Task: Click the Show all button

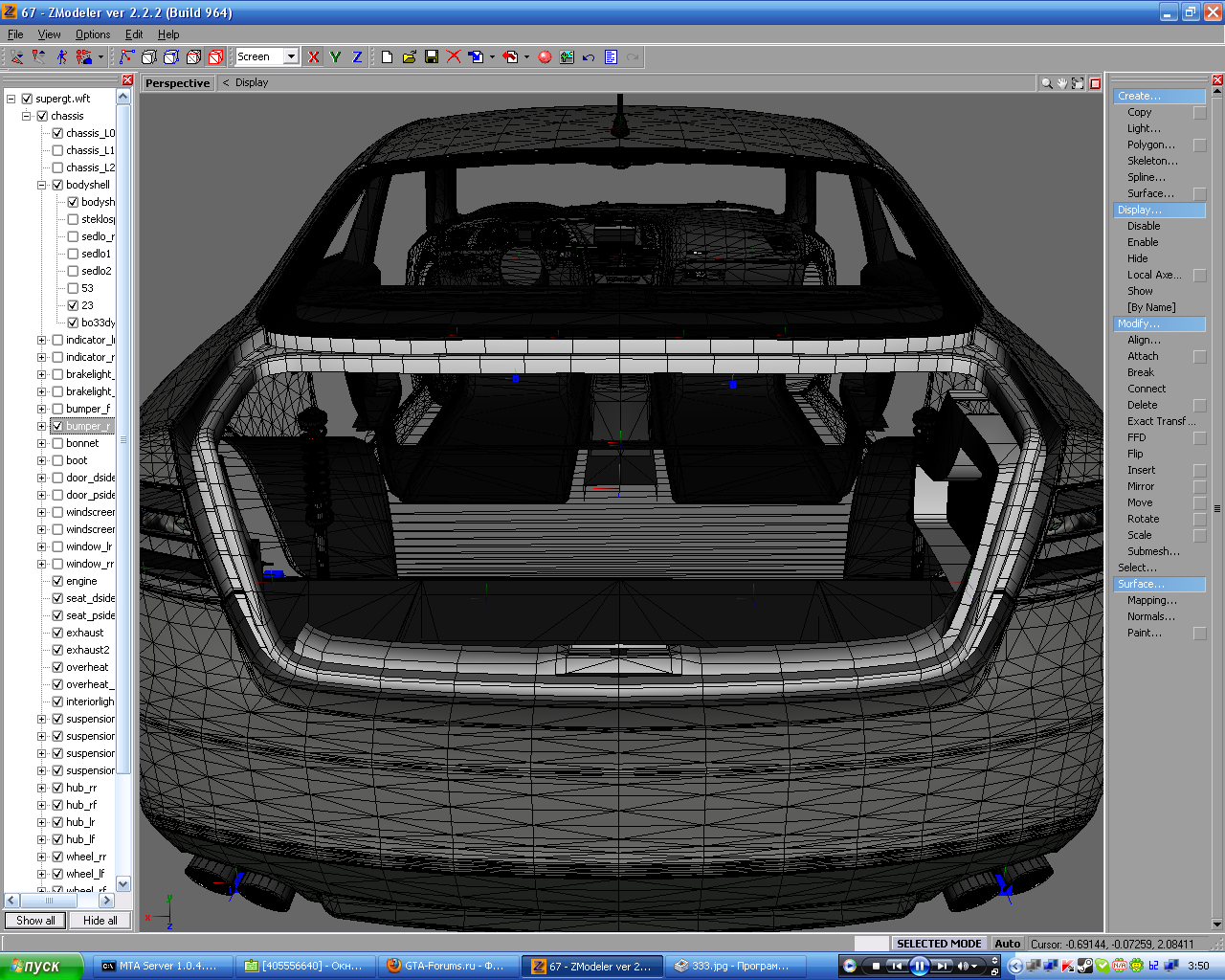Action: [35, 921]
